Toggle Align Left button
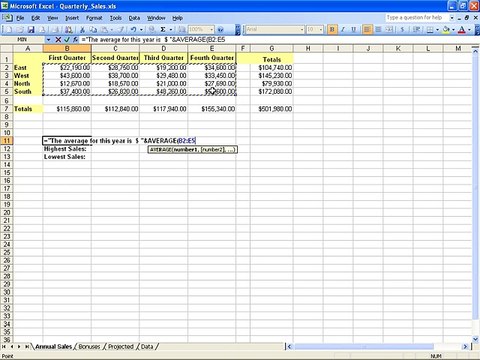This screenshot has height=360, width=480. (367, 30)
